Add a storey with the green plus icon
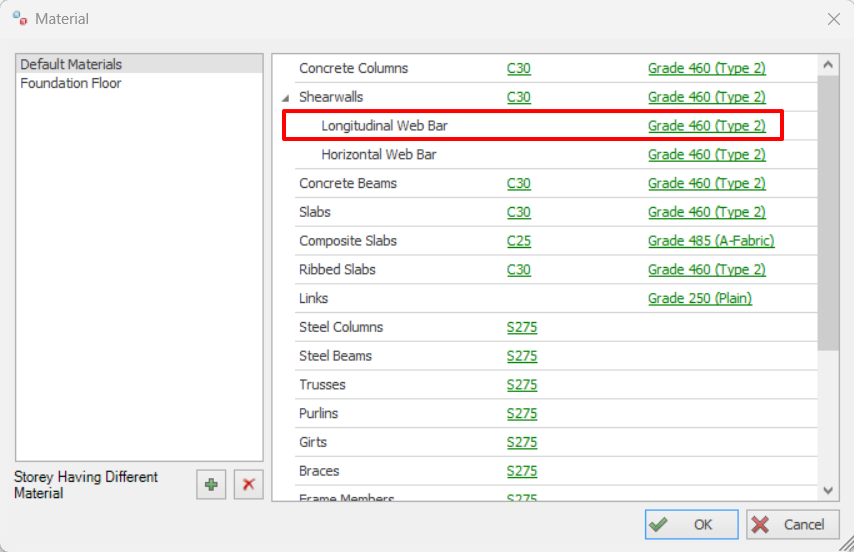 [x=211, y=484]
